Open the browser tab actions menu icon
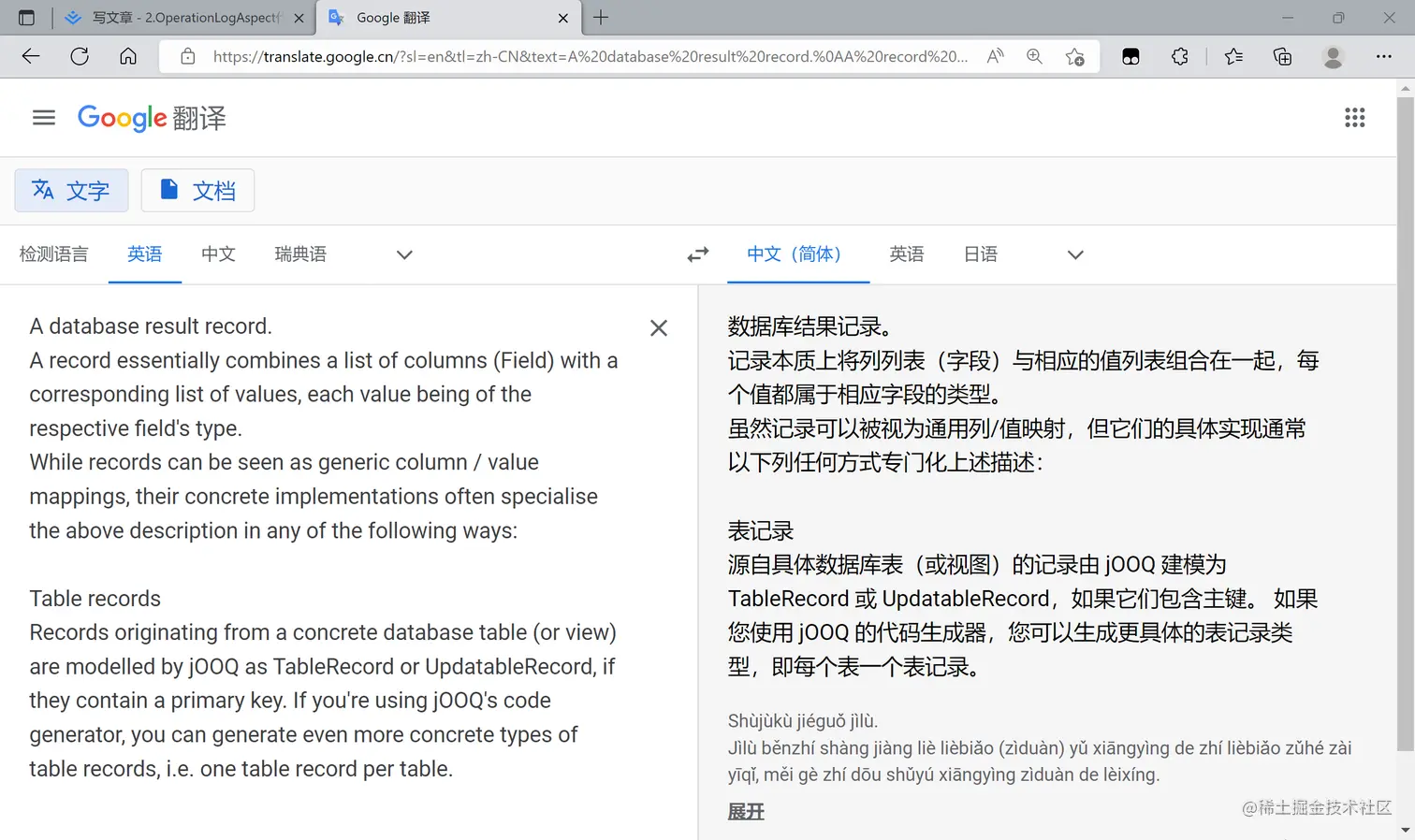The image size is (1415, 840). (x=26, y=18)
